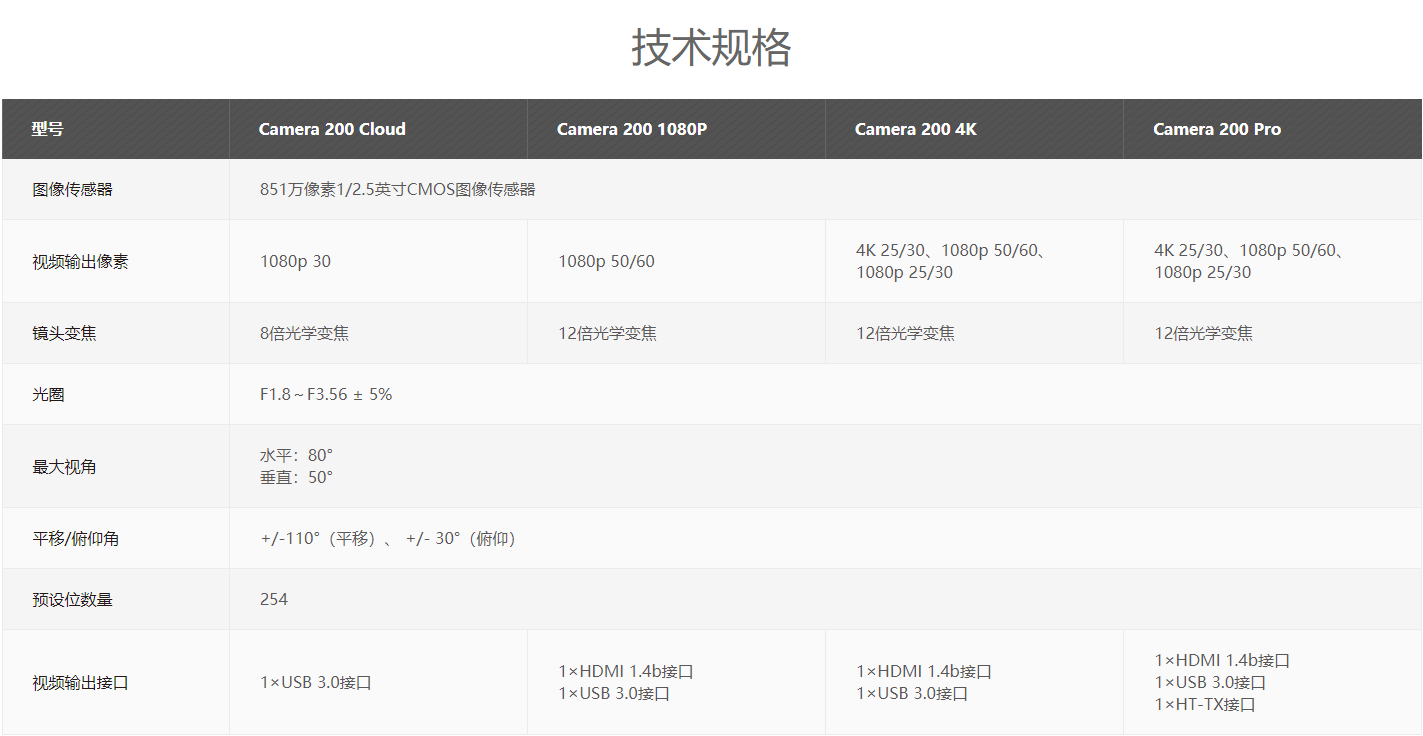The image size is (1423, 736).
Task: Click the 视频输出接口 row label
Action: (x=80, y=683)
